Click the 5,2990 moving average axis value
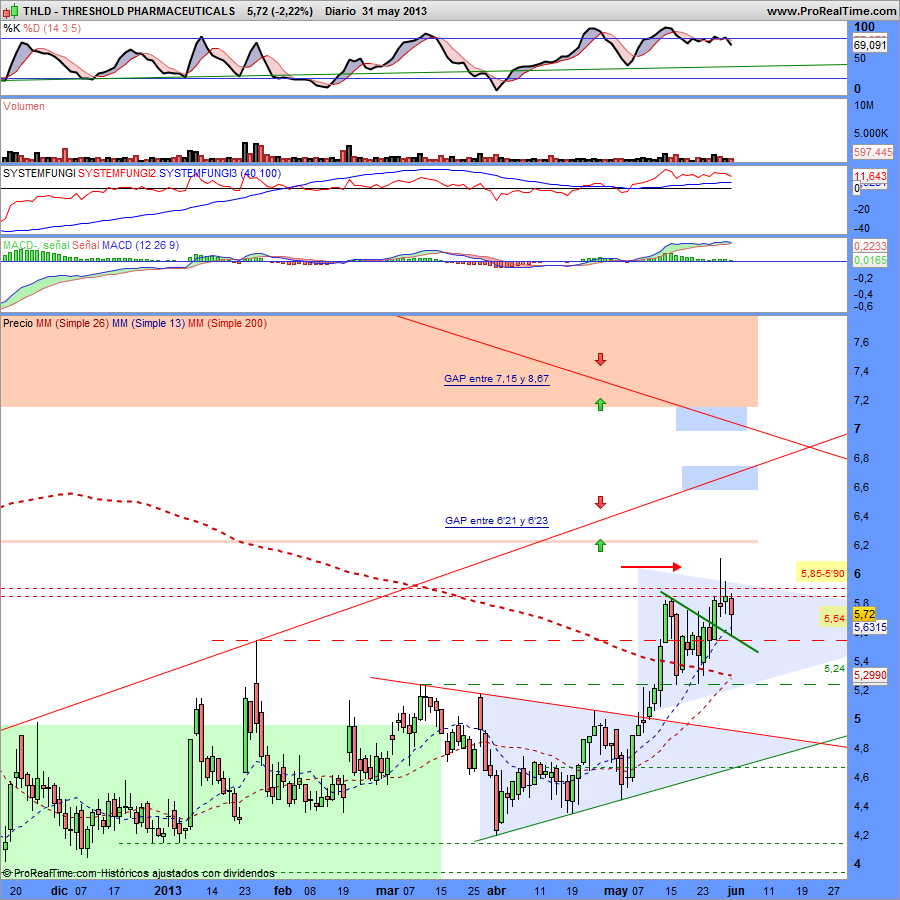900x900 pixels. (870, 675)
